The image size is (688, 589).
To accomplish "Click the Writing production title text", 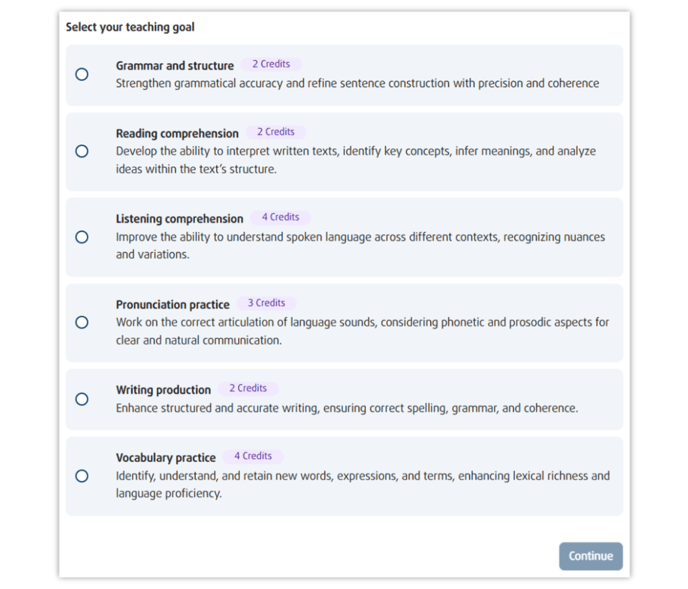I will pyautogui.click(x=163, y=390).
